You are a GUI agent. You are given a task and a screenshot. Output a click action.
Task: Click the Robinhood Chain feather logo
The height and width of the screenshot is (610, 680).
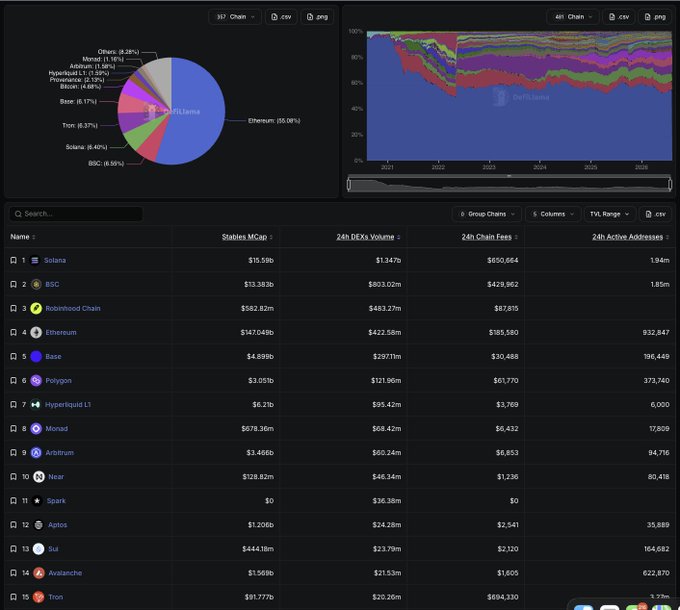[x=36, y=308]
